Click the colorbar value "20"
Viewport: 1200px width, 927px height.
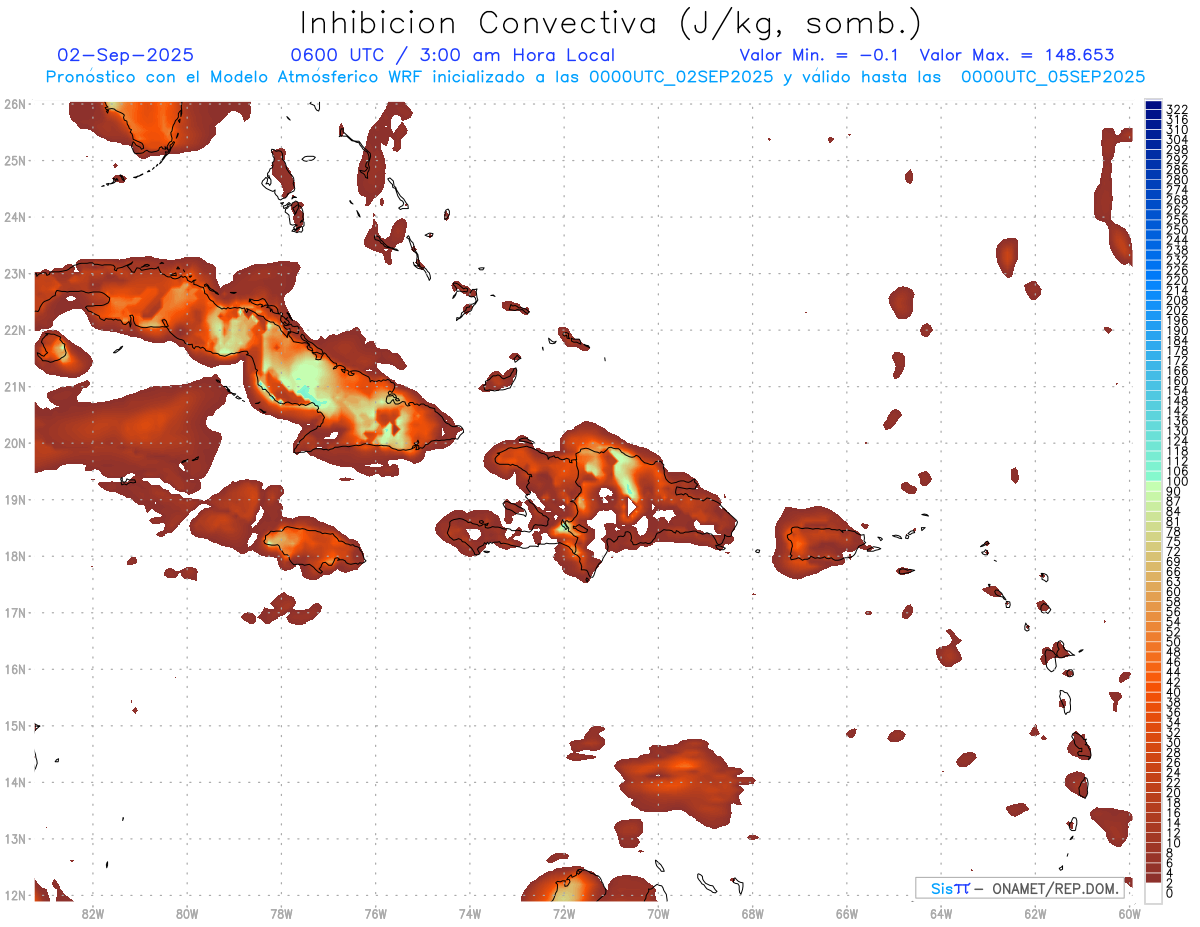click(x=1174, y=792)
